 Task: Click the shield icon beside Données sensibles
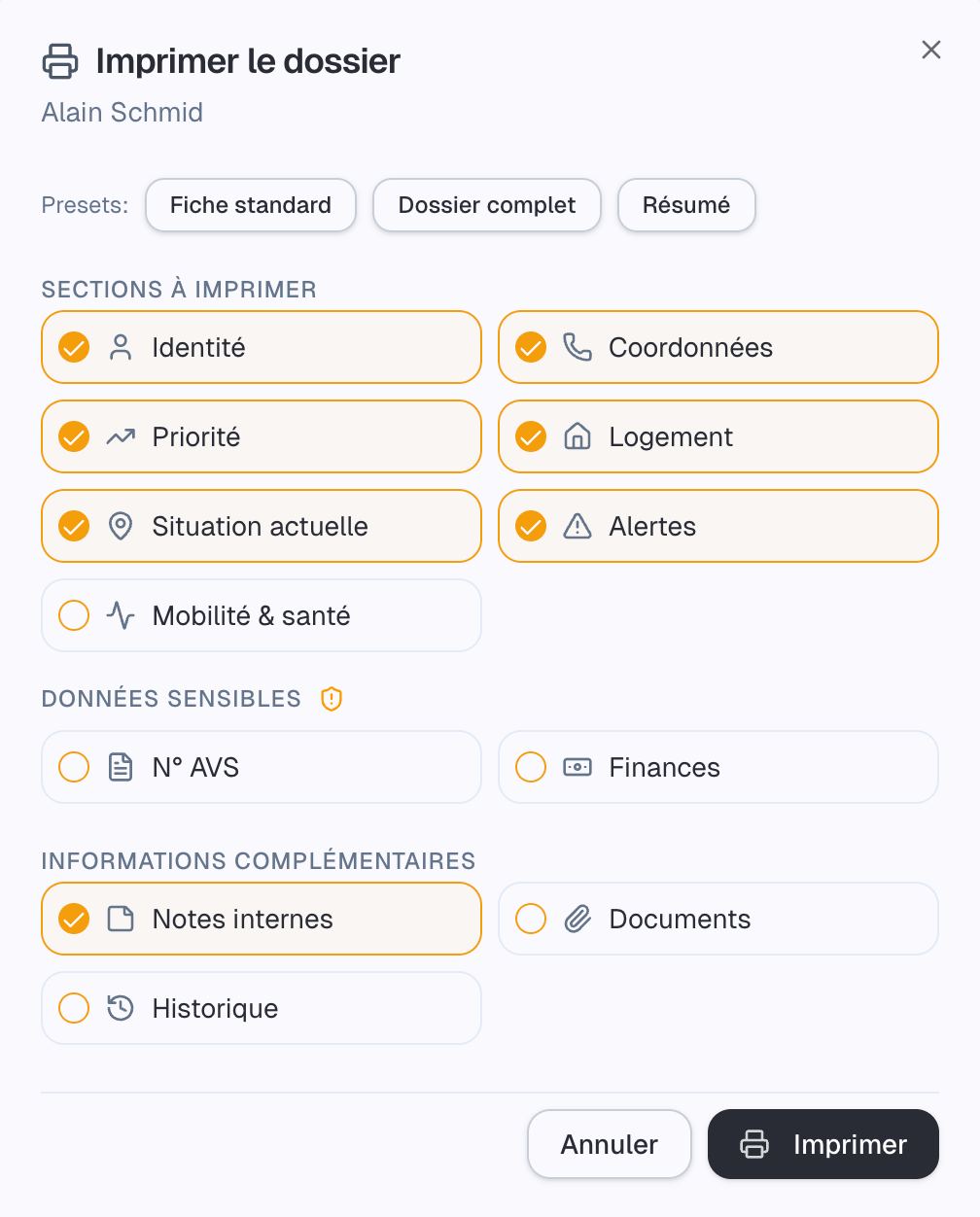331,699
